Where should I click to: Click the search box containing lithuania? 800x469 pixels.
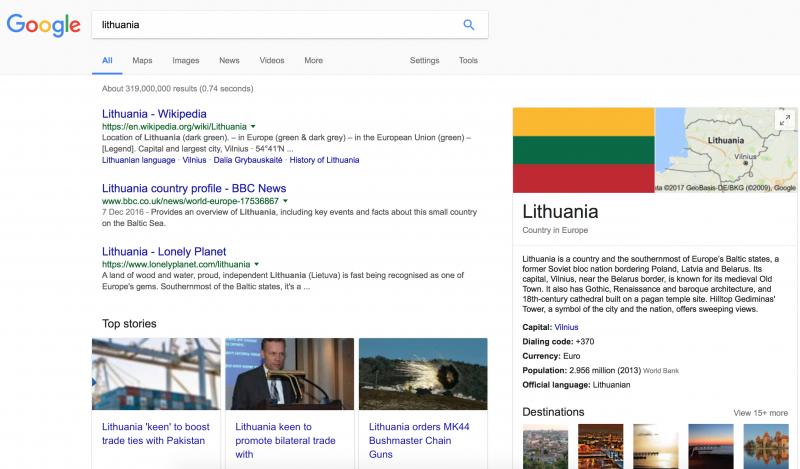[x=290, y=24]
